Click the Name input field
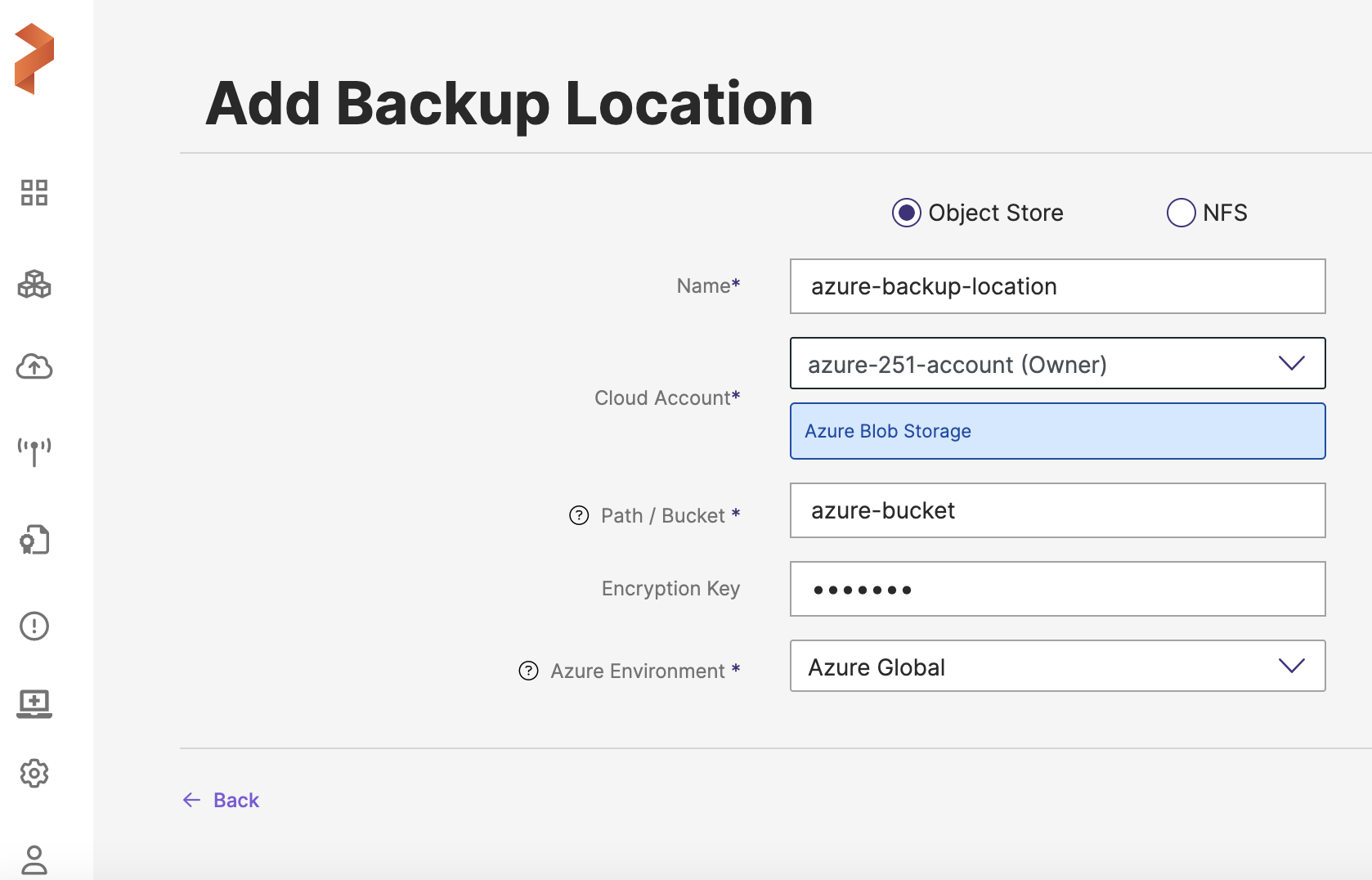1372x880 pixels. click(x=1057, y=286)
